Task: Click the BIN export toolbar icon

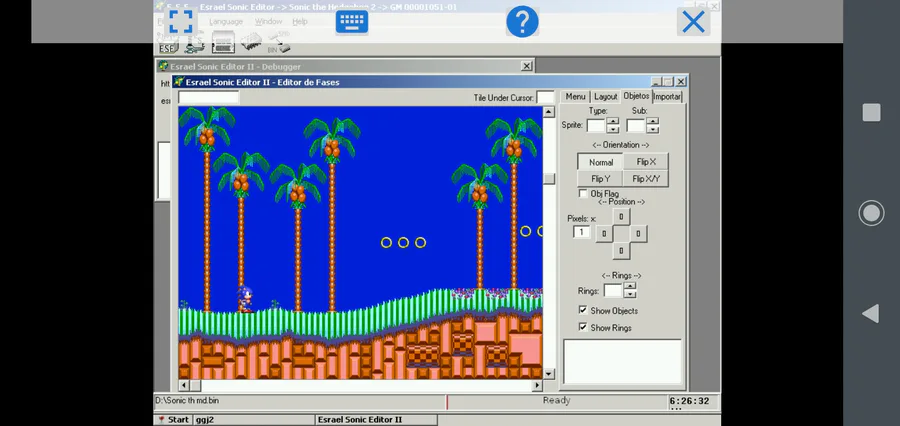Action: tap(279, 44)
